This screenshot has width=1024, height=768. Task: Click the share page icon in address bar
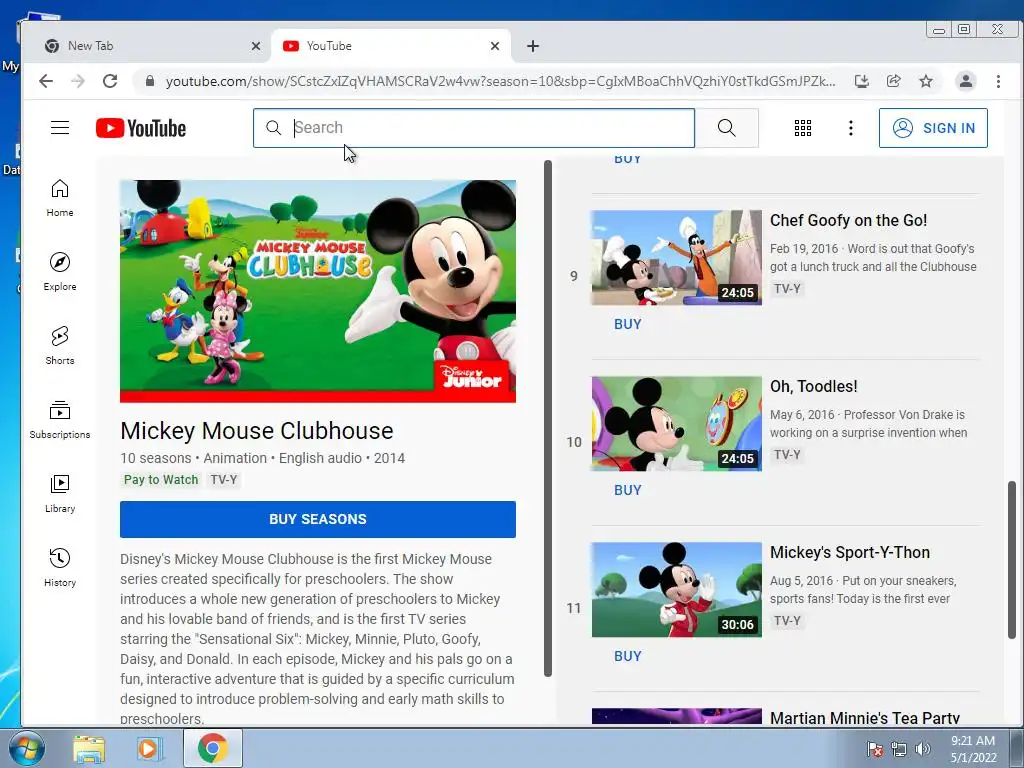click(x=893, y=81)
